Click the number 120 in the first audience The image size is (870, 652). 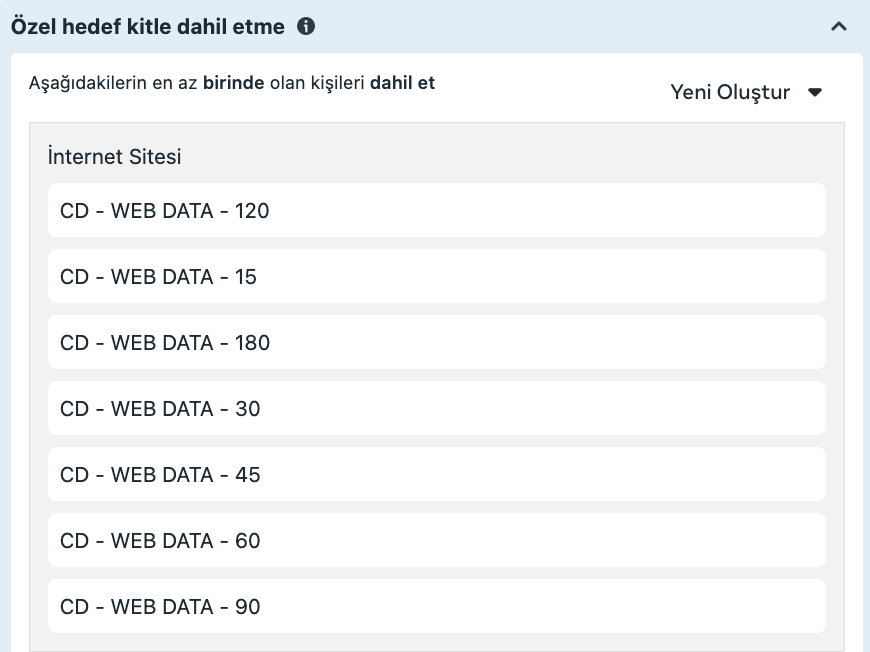pos(252,211)
